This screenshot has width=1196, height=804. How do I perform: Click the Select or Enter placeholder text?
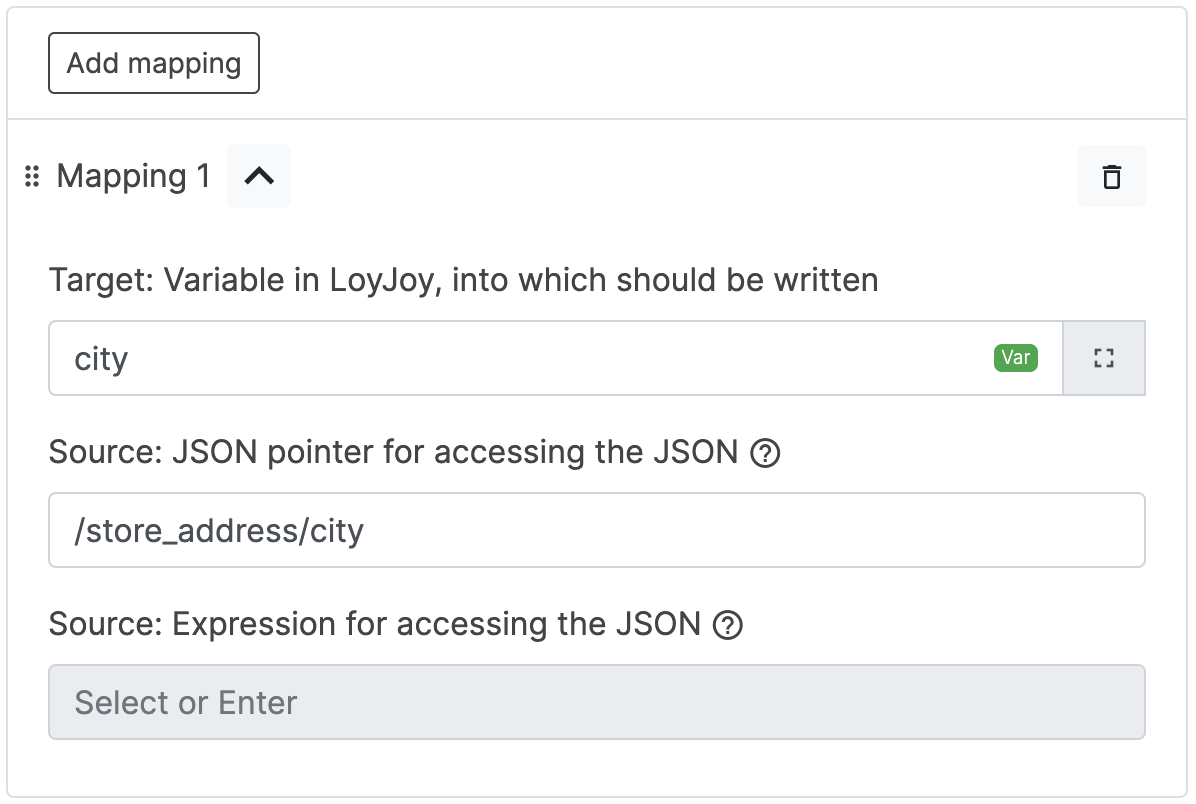(186, 702)
